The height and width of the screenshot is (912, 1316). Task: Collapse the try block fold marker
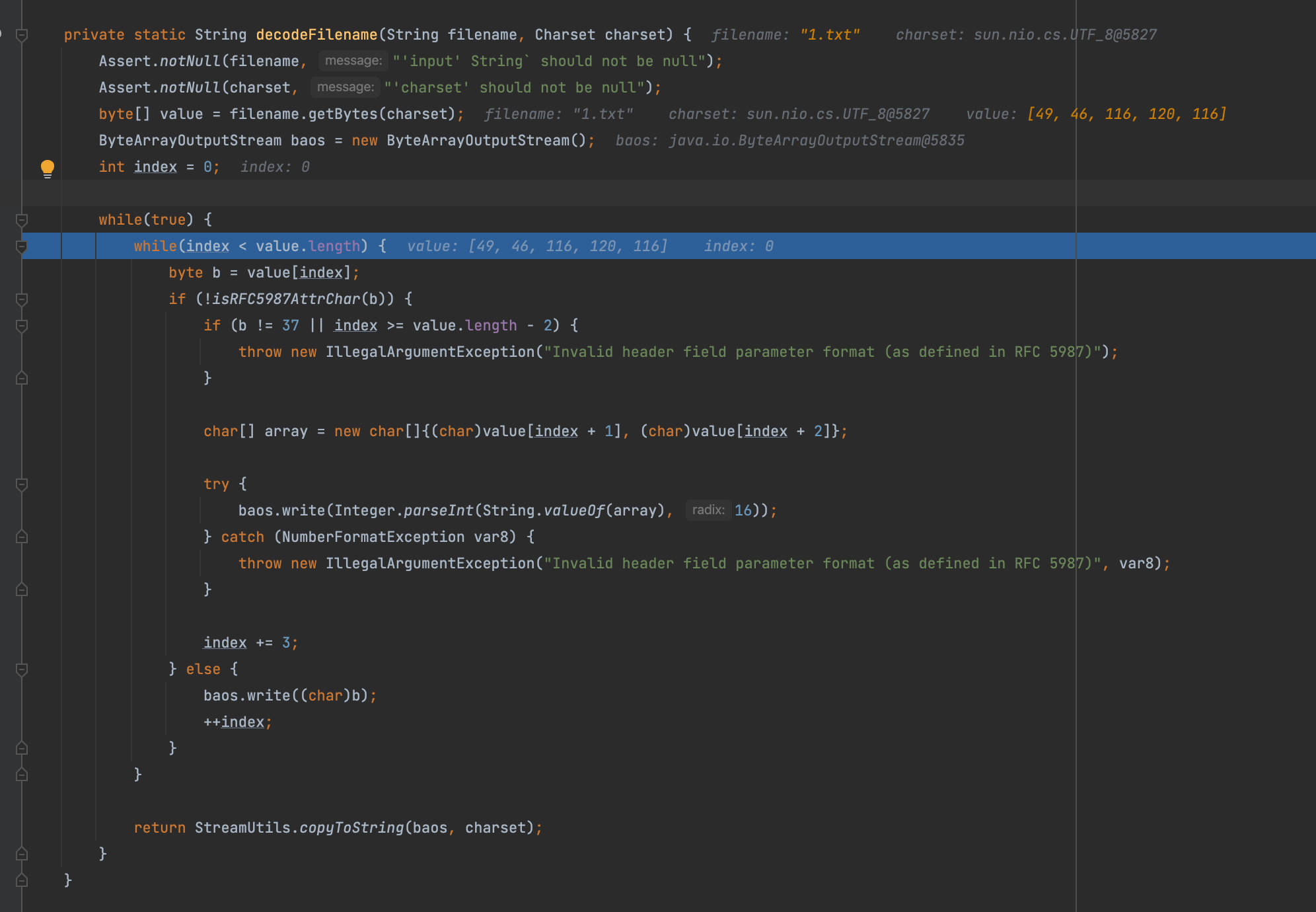pyautogui.click(x=22, y=484)
